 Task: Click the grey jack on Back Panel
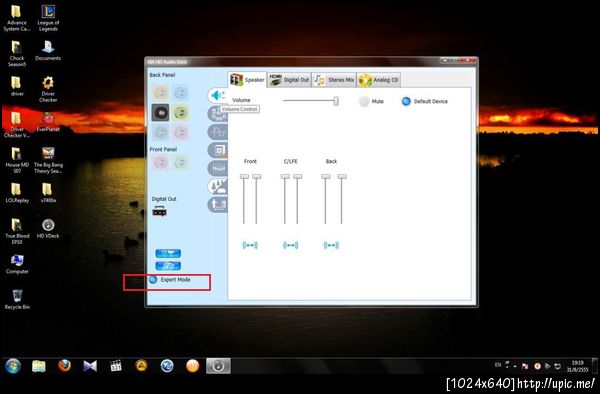coord(160,132)
